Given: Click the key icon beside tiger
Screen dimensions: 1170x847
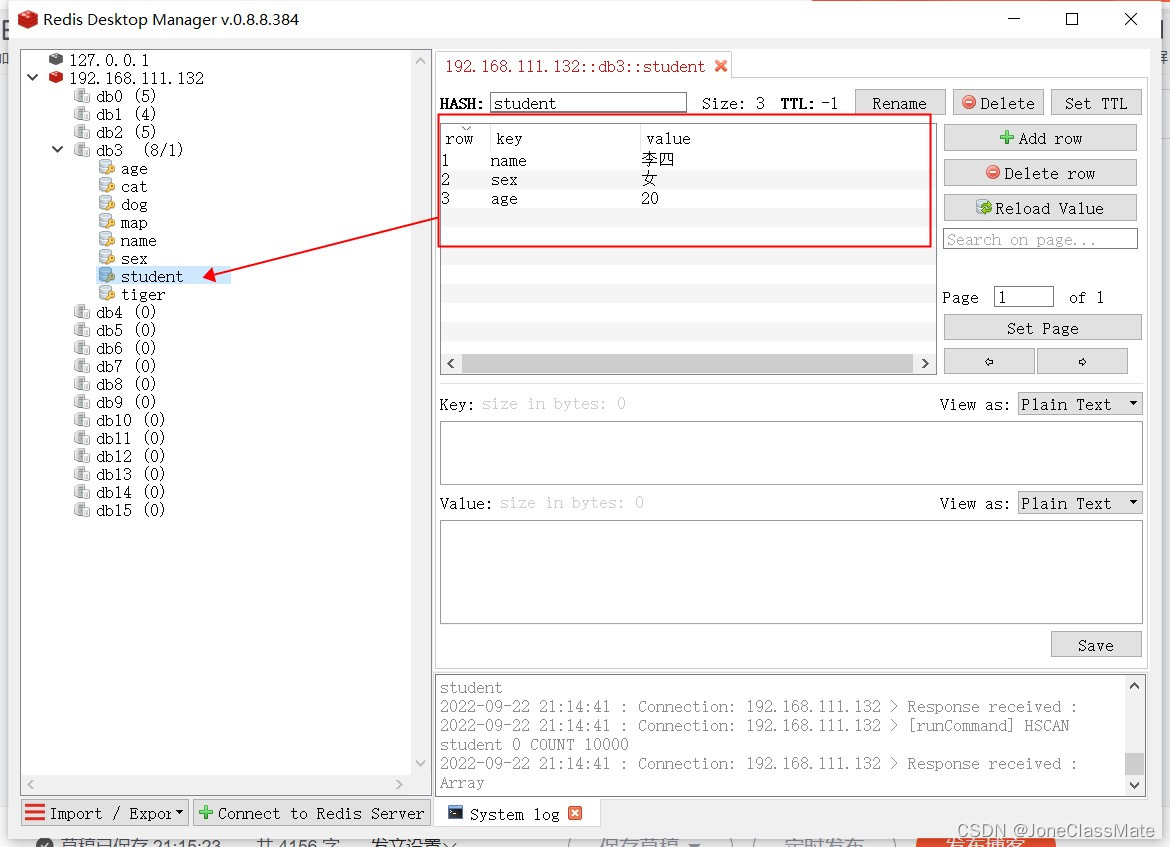Looking at the screenshot, I should point(107,294).
